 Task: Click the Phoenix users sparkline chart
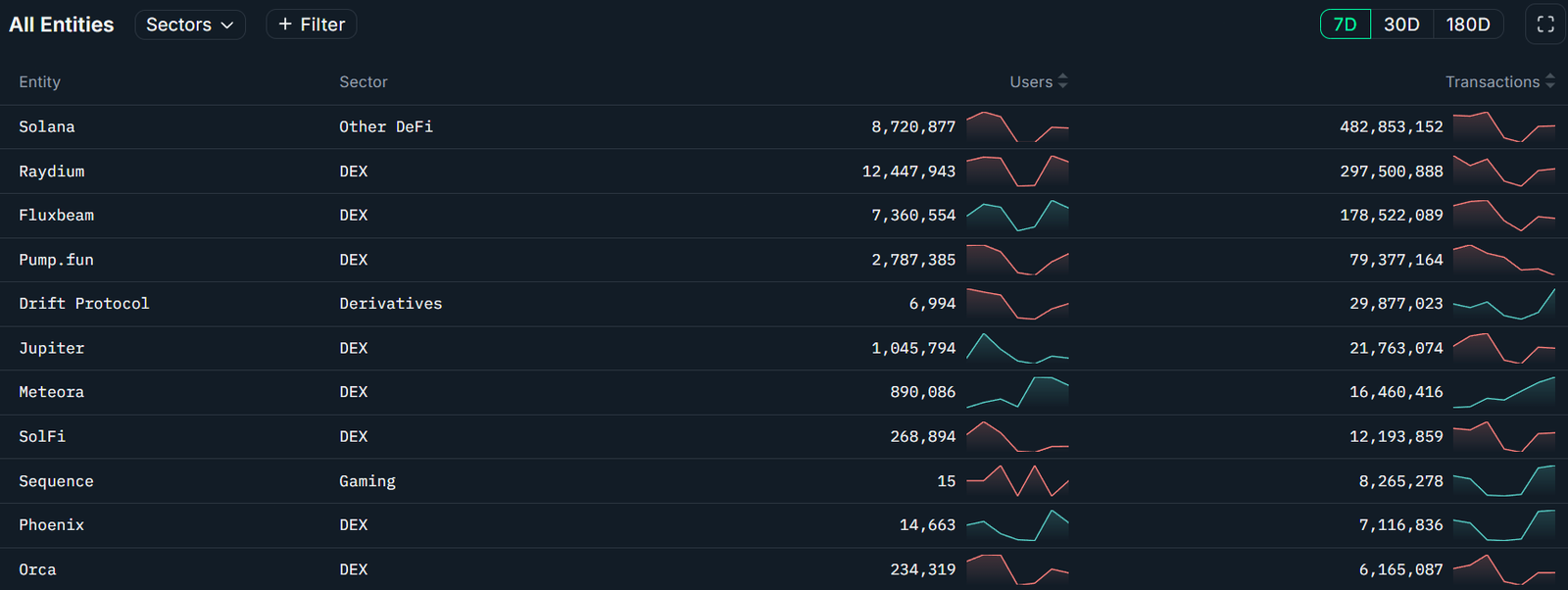1017,525
